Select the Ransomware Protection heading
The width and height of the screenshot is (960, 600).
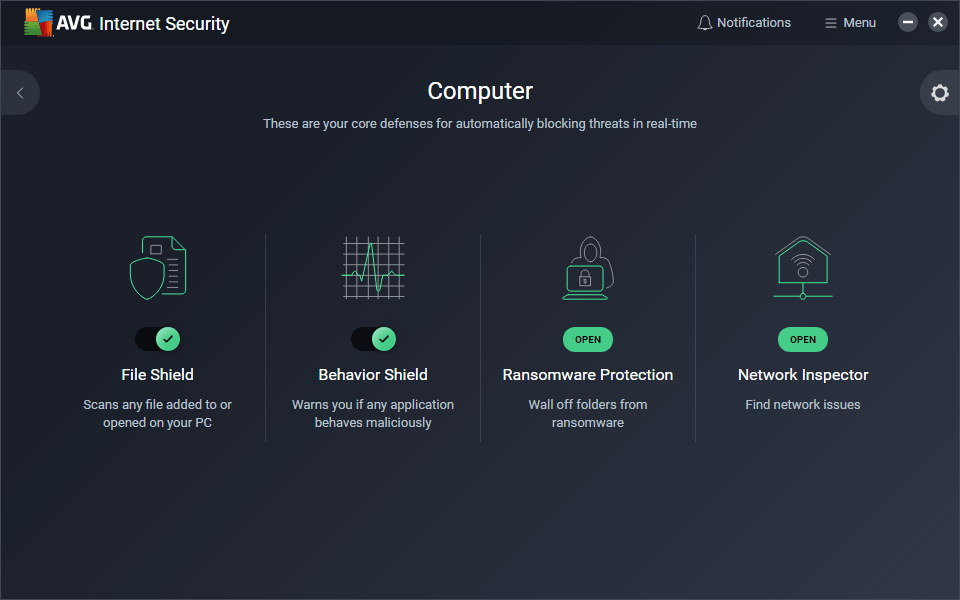coord(588,375)
